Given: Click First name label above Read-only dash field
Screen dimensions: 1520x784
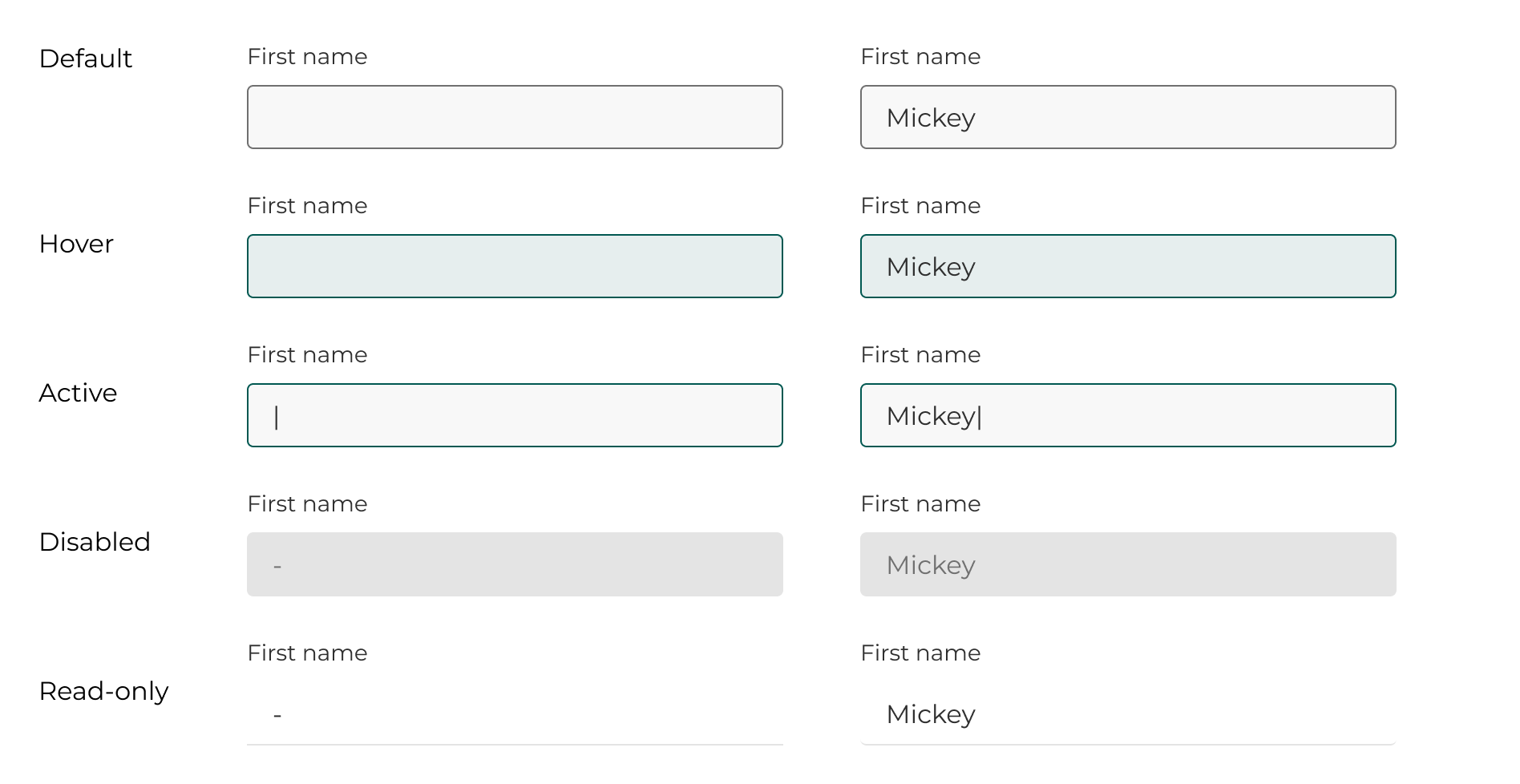Looking at the screenshot, I should [x=307, y=653].
